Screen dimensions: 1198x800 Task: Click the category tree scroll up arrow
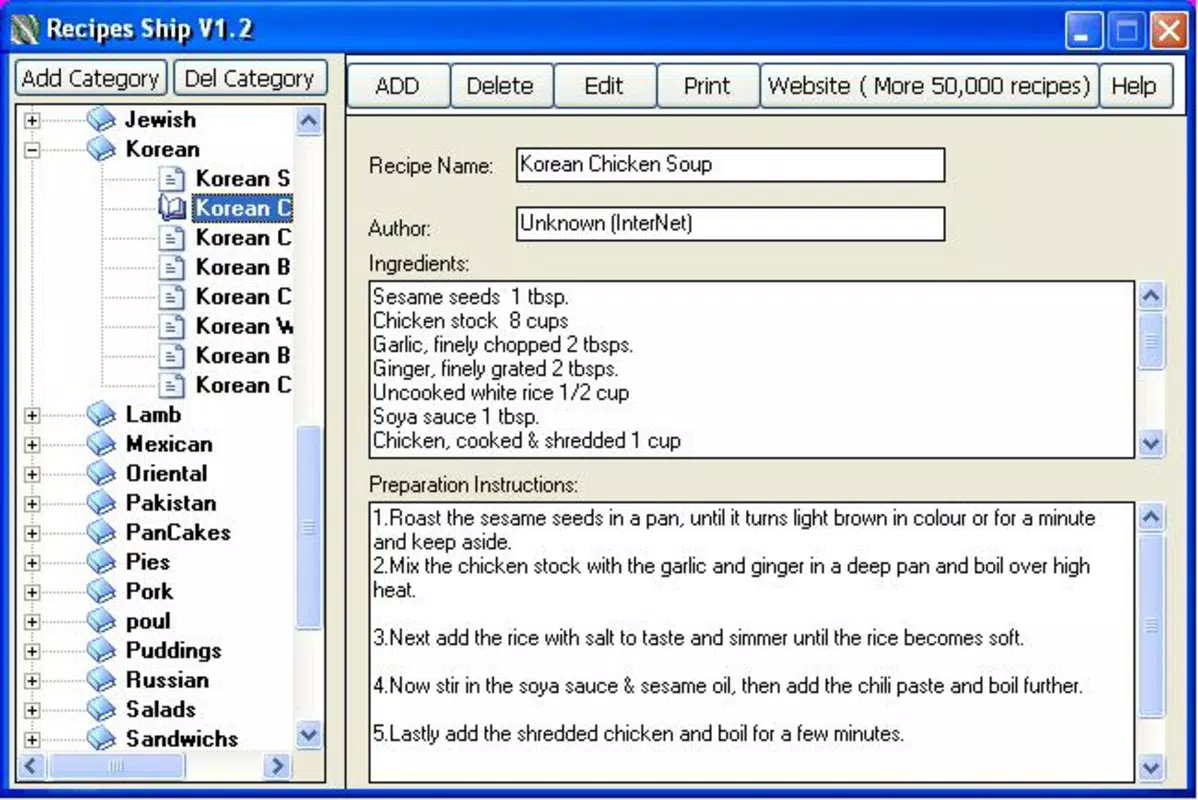(309, 121)
